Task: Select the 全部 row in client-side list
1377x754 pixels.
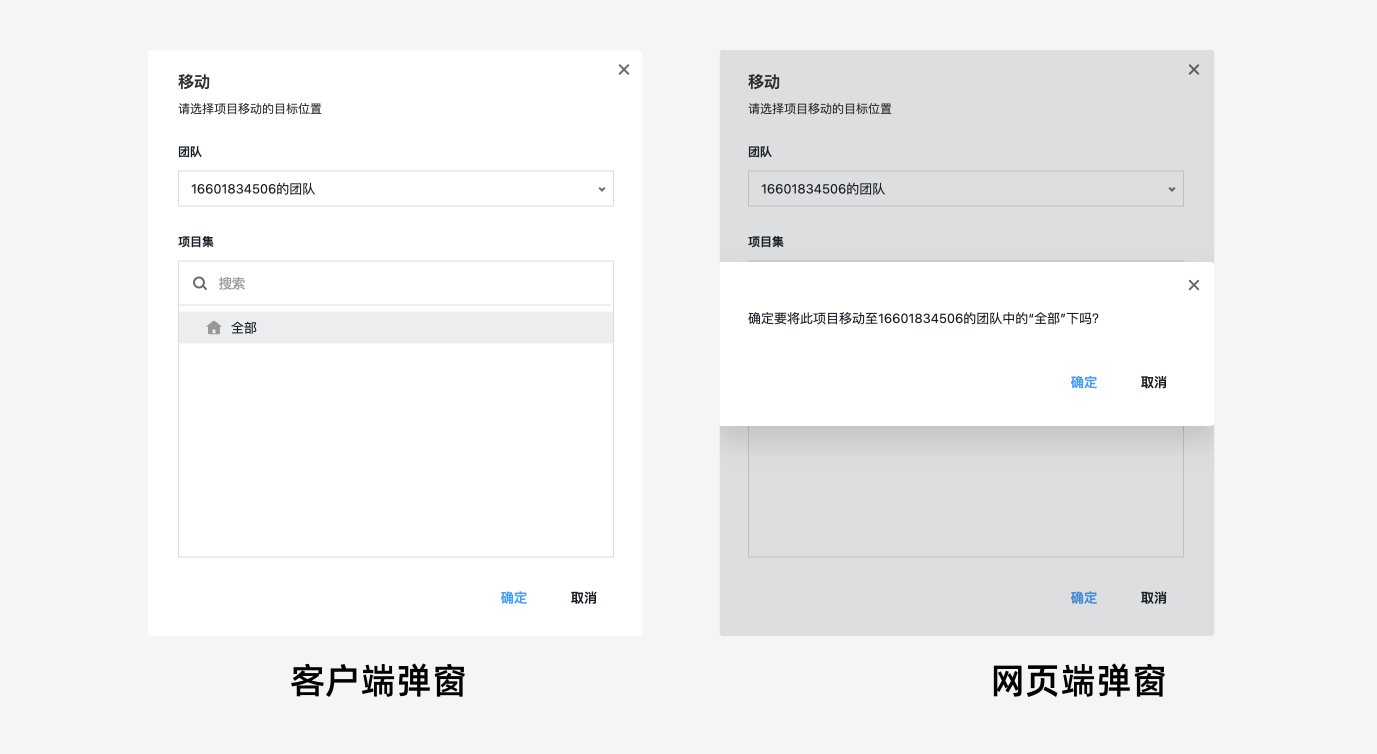Action: coord(396,328)
